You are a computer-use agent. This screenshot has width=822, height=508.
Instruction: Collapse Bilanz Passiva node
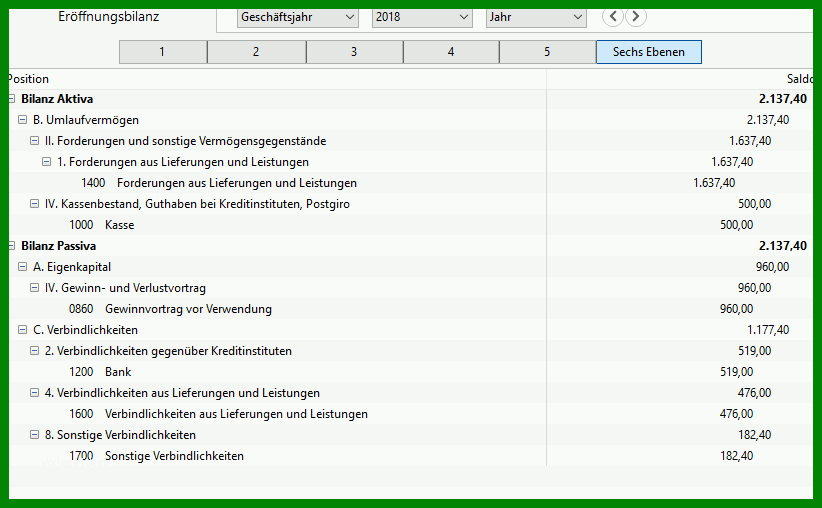(x=12, y=245)
